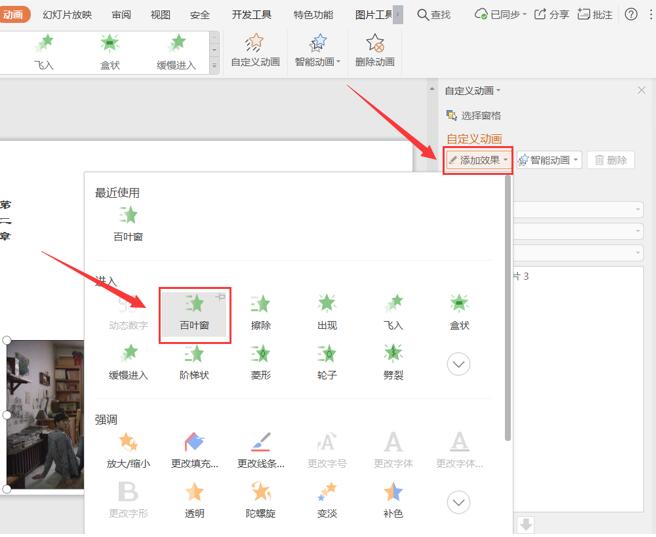Screen dimensions: 656x537
Task: Expand more 强调 emphasis effects
Action: tap(459, 502)
